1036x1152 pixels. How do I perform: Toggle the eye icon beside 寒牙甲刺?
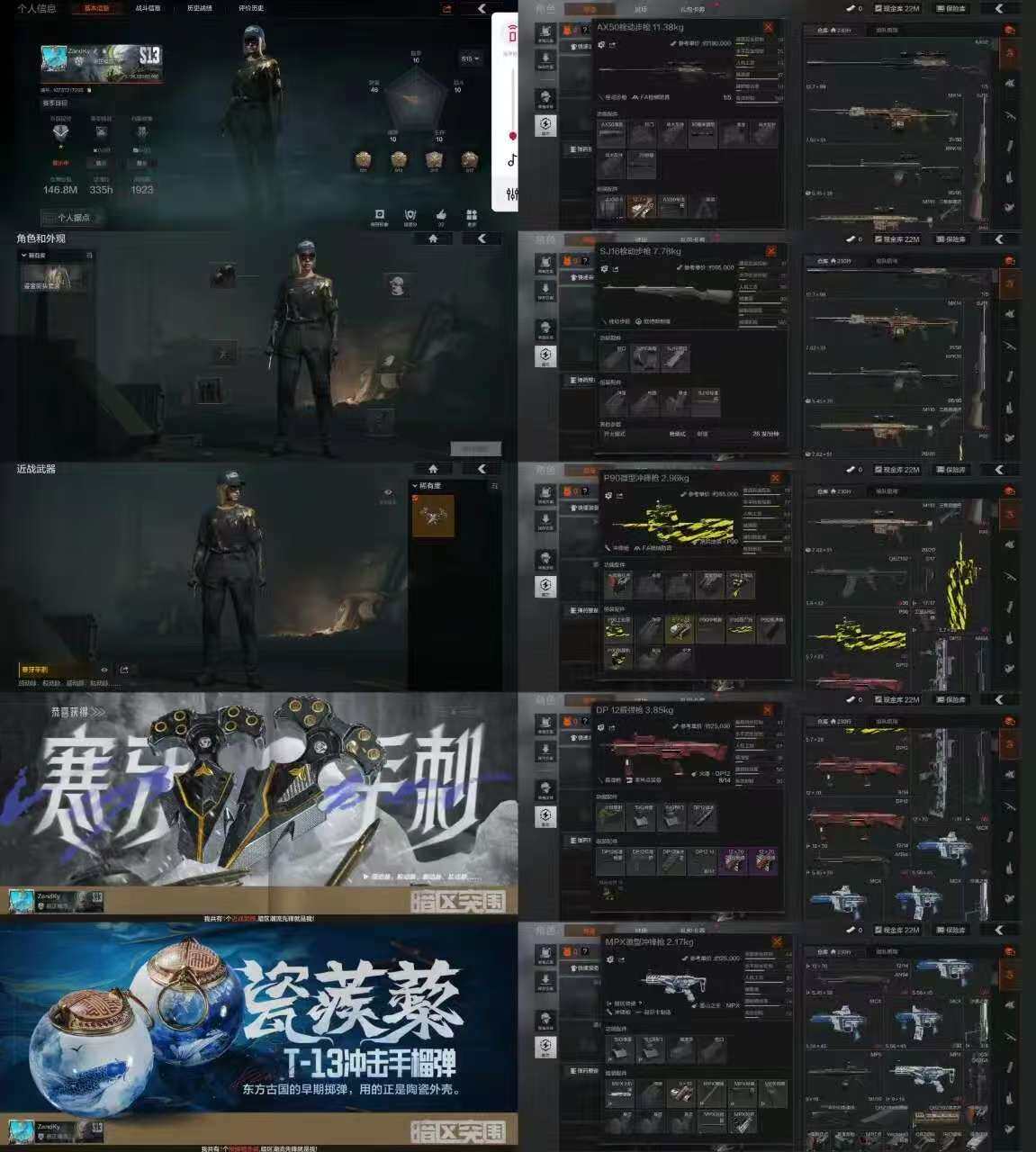click(x=104, y=669)
